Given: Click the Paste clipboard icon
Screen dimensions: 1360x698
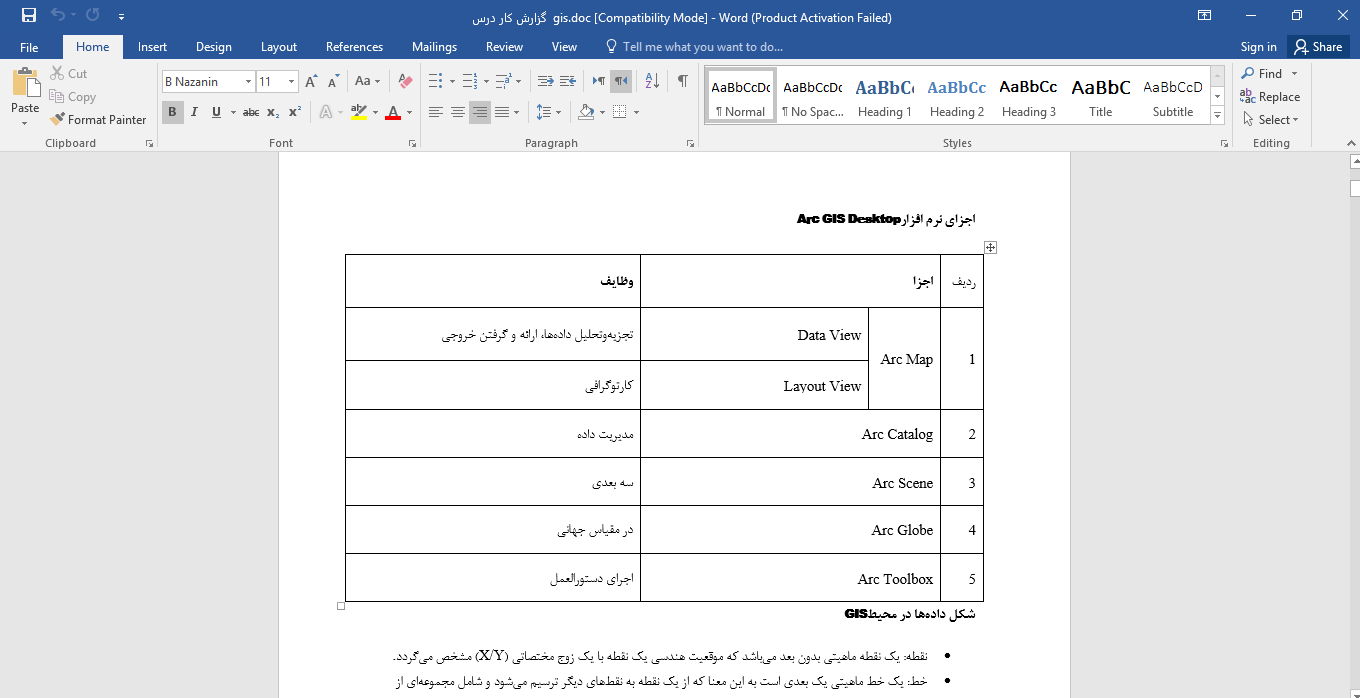Looking at the screenshot, I should coord(25,82).
